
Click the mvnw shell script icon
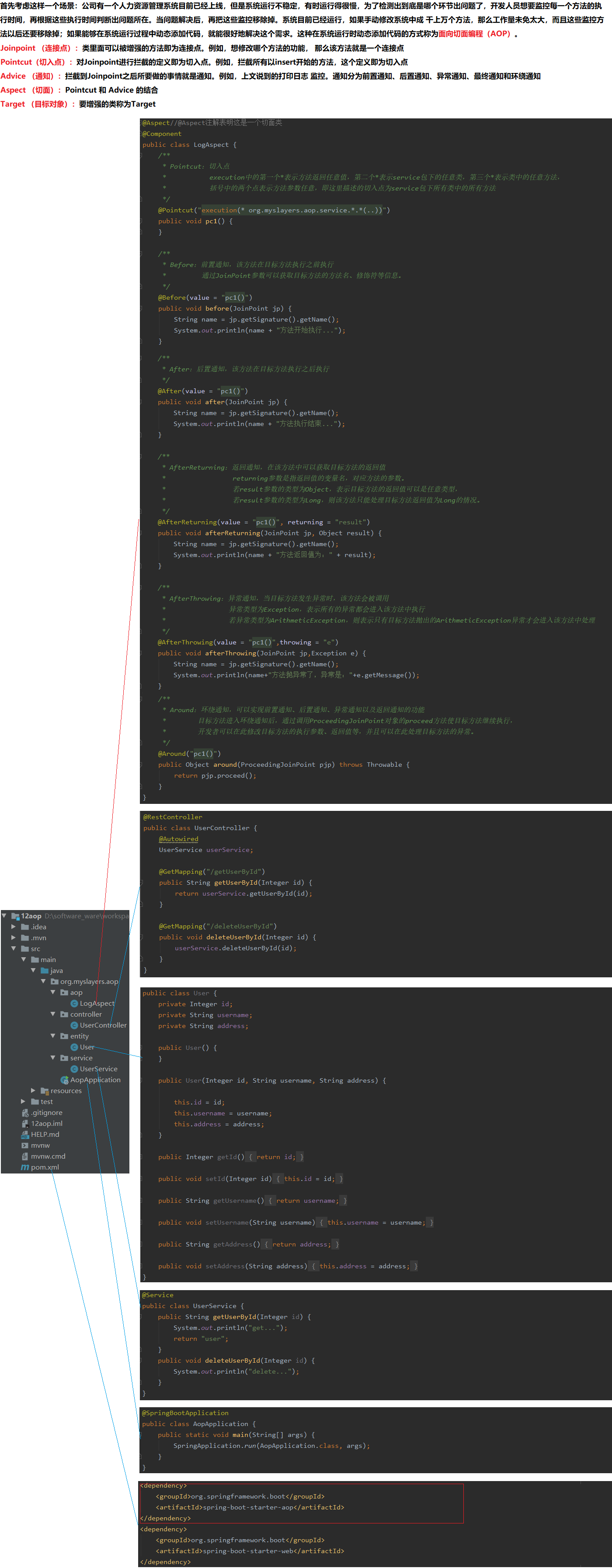[x=25, y=1145]
